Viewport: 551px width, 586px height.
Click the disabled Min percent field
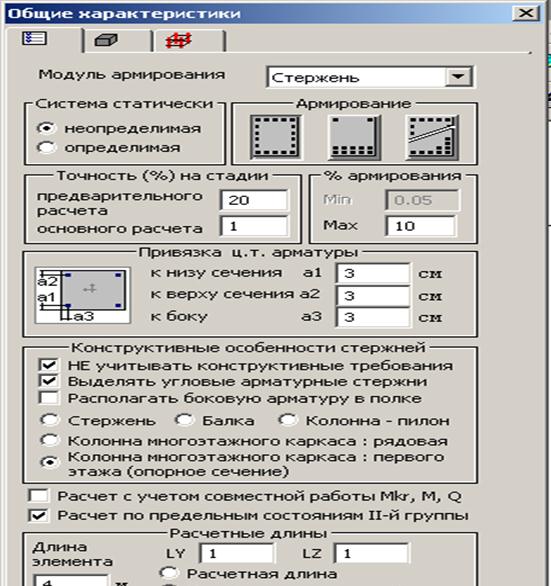(422, 200)
